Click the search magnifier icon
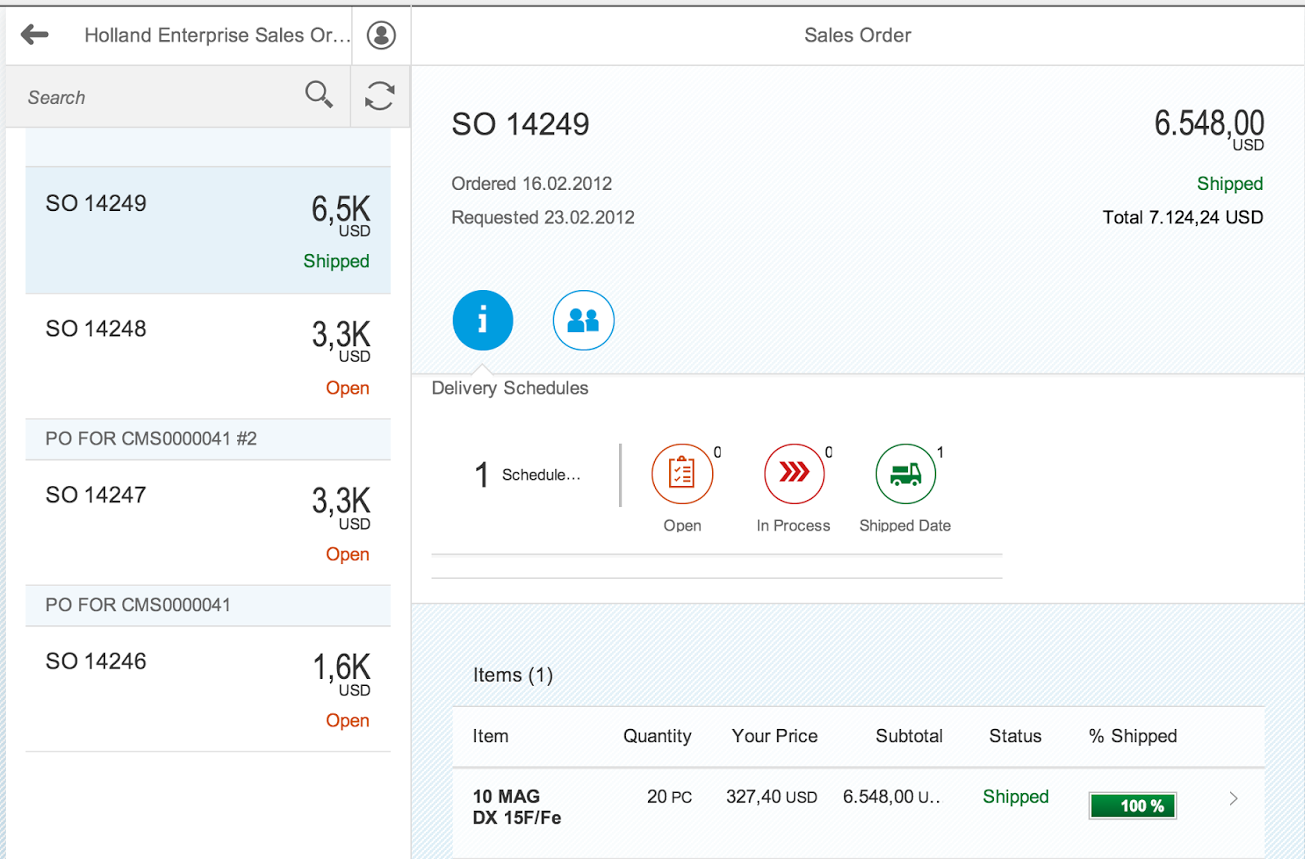The image size is (1305, 859). (x=319, y=96)
